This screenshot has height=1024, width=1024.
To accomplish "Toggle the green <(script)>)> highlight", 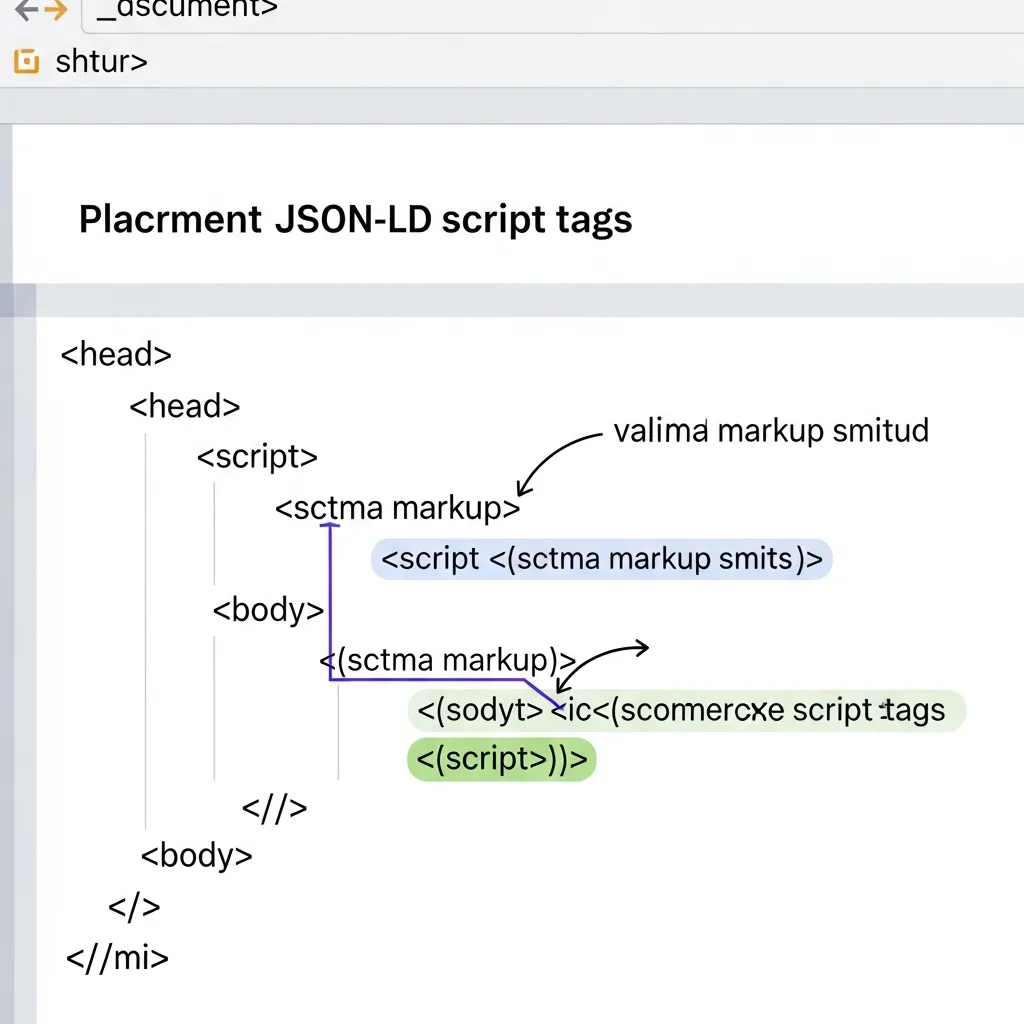I will tap(501, 759).
